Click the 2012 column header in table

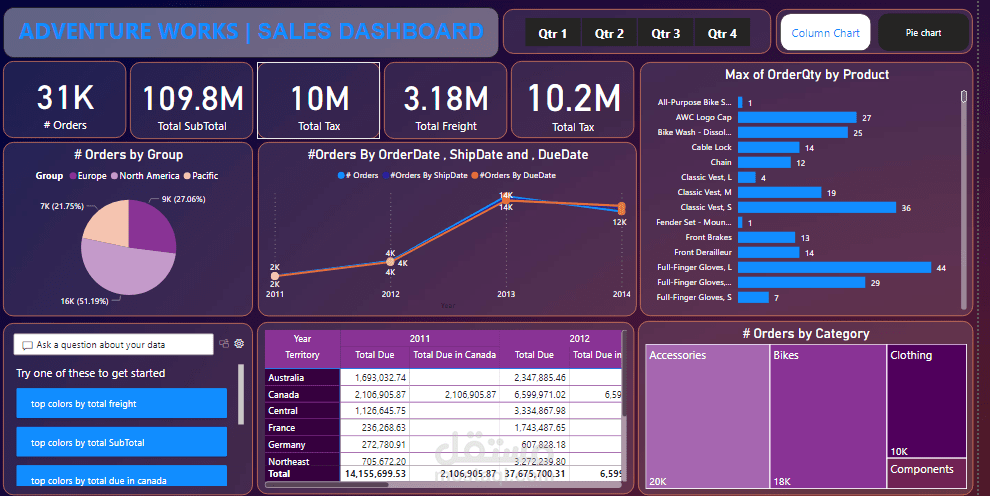point(579,338)
